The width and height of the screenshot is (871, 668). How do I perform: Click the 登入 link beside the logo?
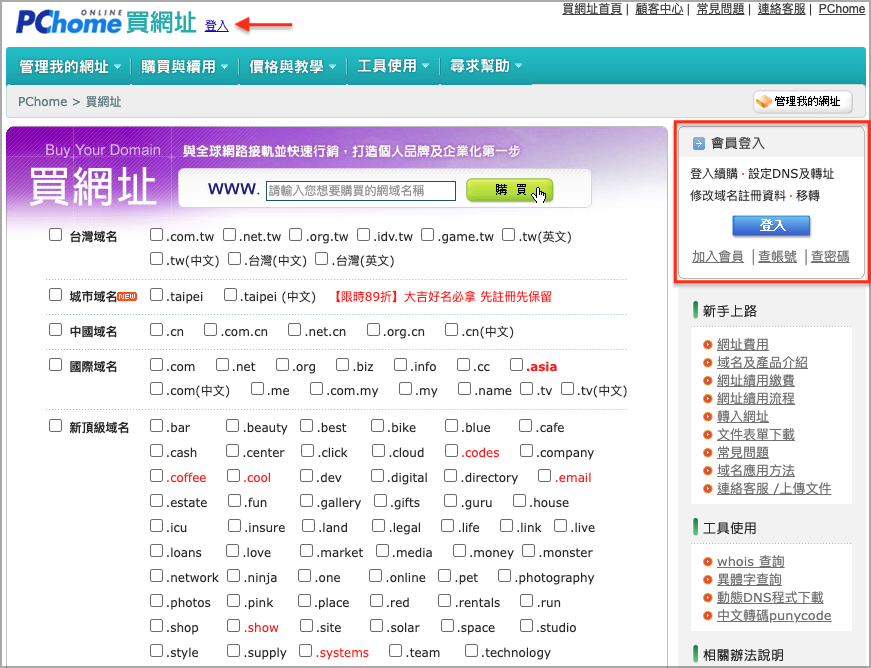tap(217, 26)
